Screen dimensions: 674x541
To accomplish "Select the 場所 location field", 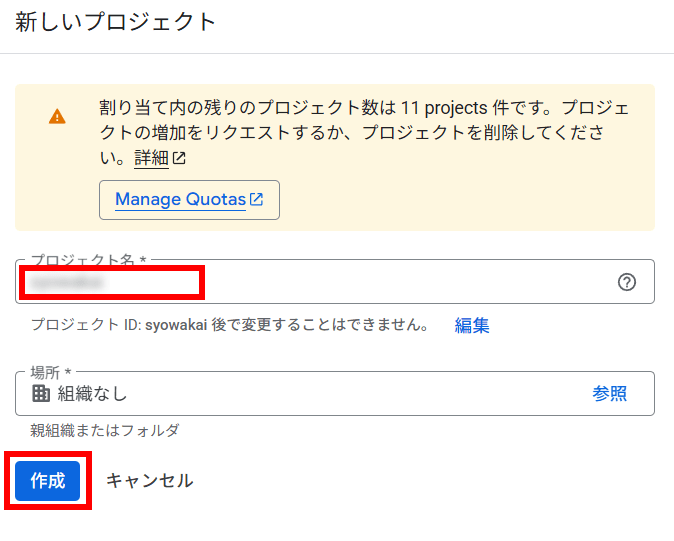I will pos(335,393).
